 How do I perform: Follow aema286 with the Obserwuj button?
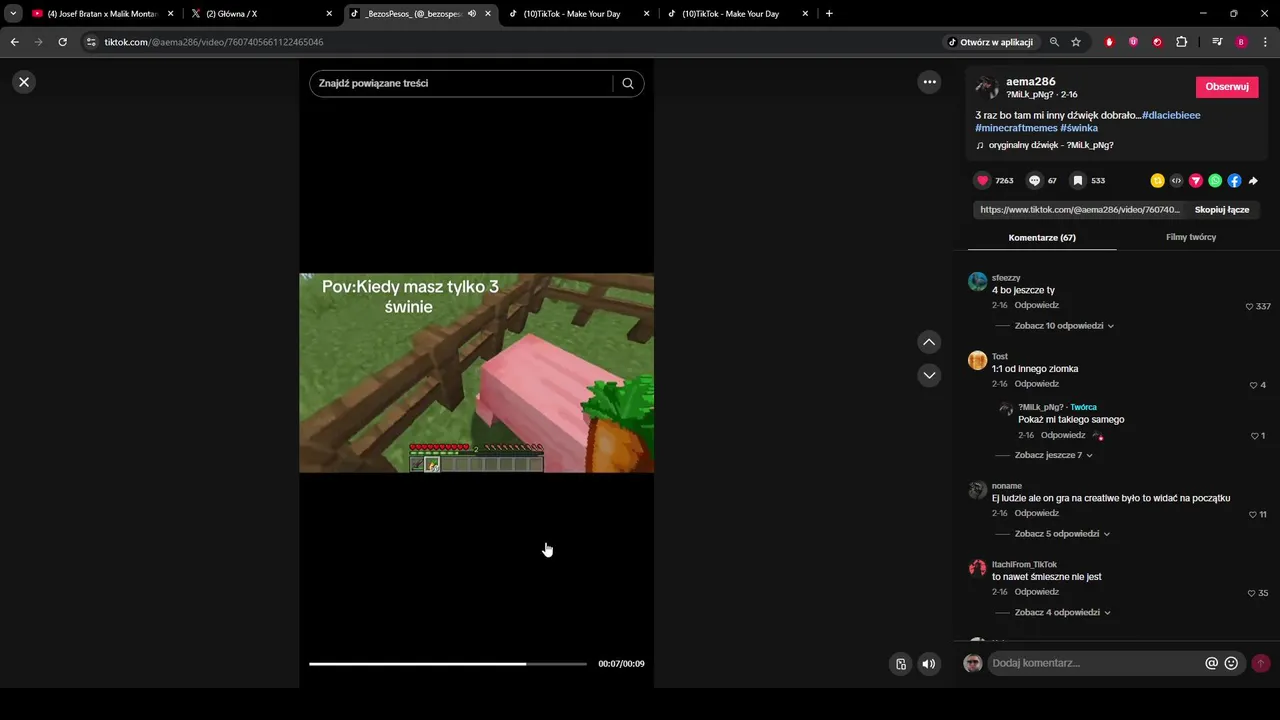(1227, 87)
